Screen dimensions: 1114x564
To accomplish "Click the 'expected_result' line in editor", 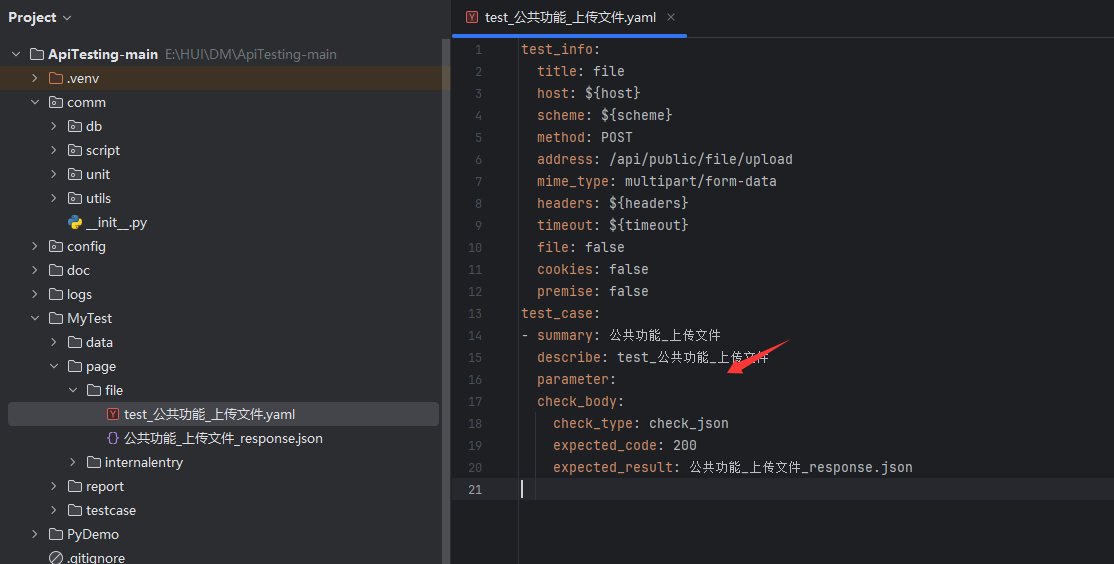I will (x=732, y=468).
